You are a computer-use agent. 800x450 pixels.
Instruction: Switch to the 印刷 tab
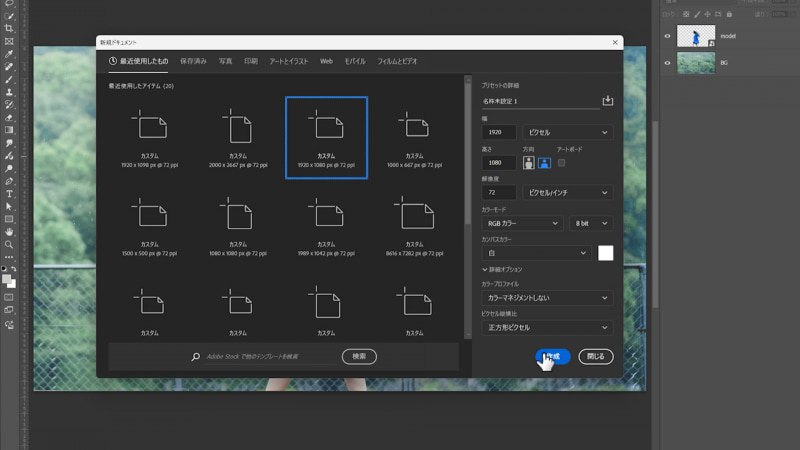click(x=251, y=61)
